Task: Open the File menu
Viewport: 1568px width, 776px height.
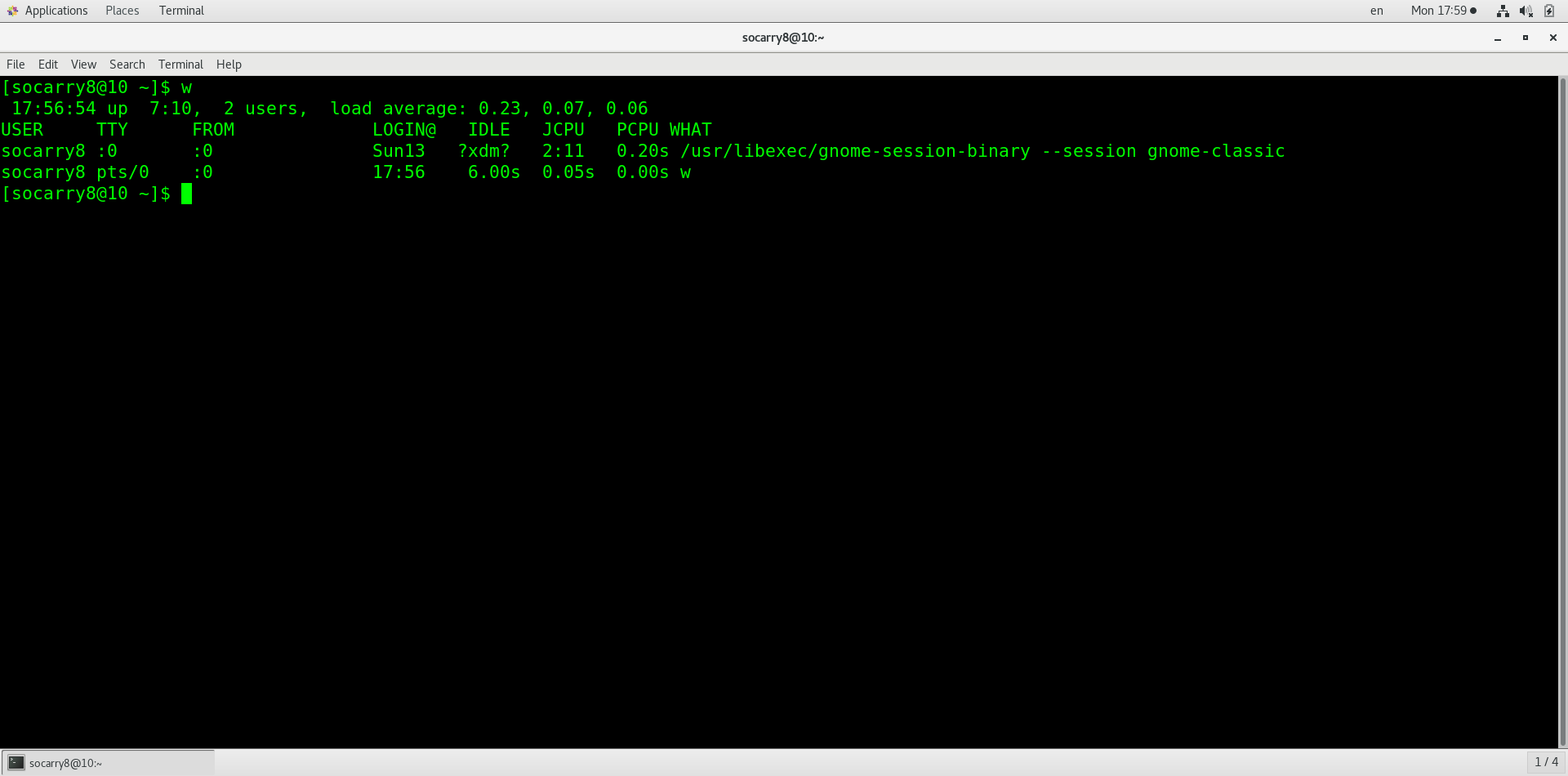Action: tap(16, 65)
